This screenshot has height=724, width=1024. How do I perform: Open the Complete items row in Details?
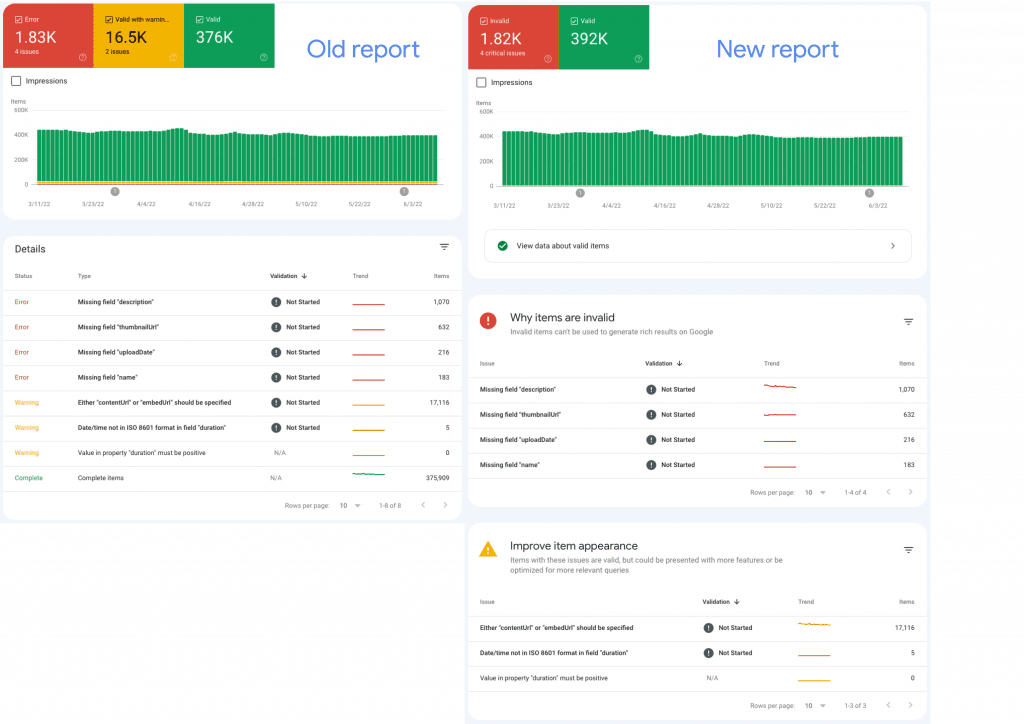100,478
